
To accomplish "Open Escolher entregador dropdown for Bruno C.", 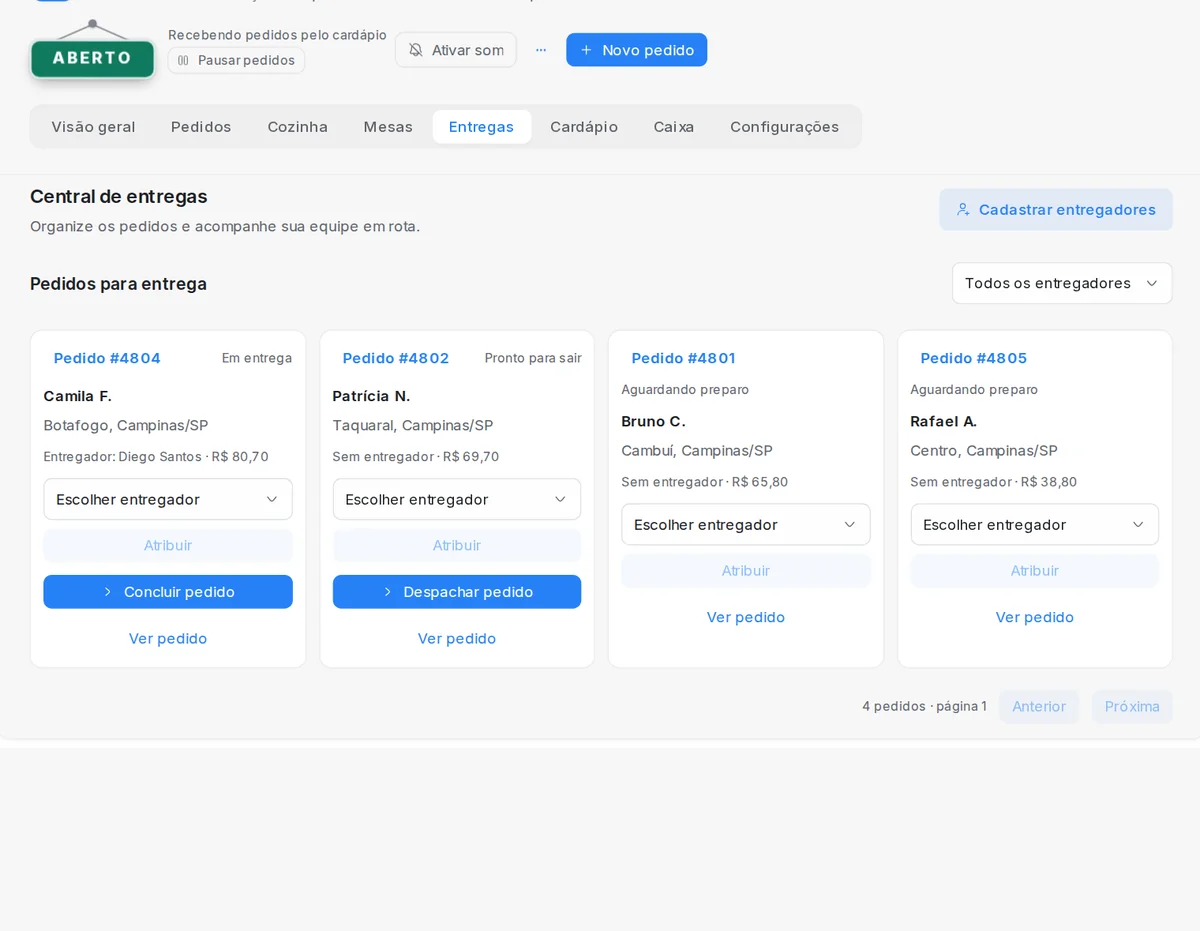I will pos(746,524).
